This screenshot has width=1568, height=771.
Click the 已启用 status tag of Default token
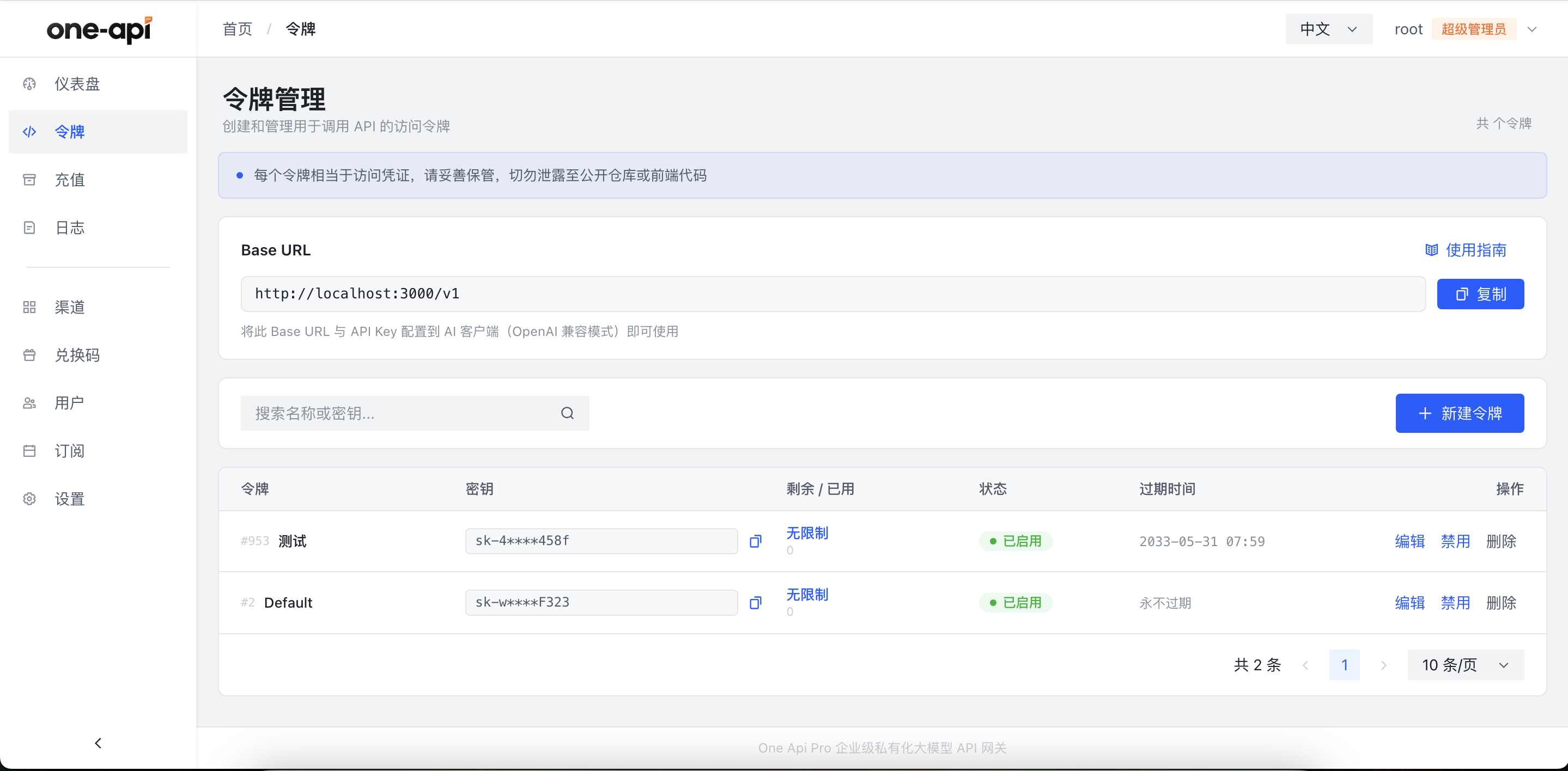1016,602
